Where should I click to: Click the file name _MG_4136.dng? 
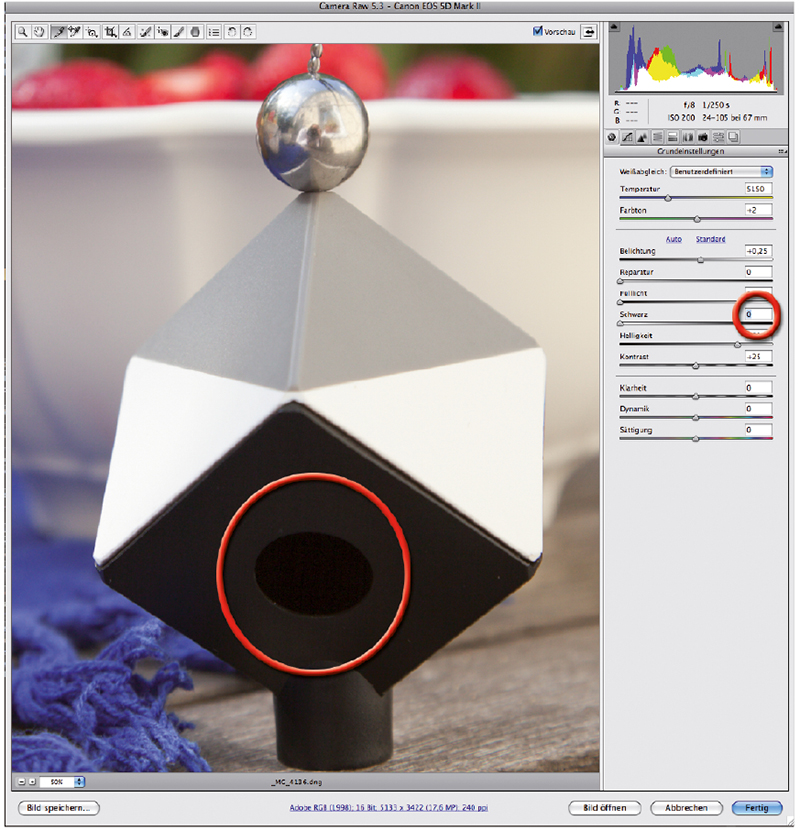(x=296, y=782)
